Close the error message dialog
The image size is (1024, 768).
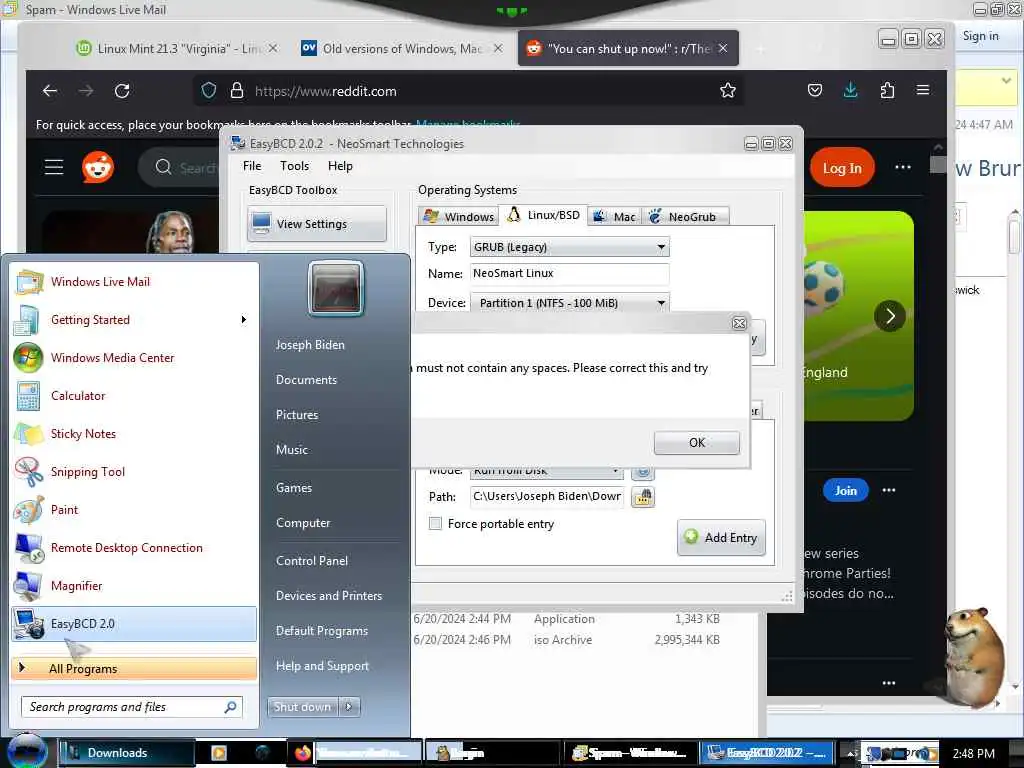pos(739,323)
